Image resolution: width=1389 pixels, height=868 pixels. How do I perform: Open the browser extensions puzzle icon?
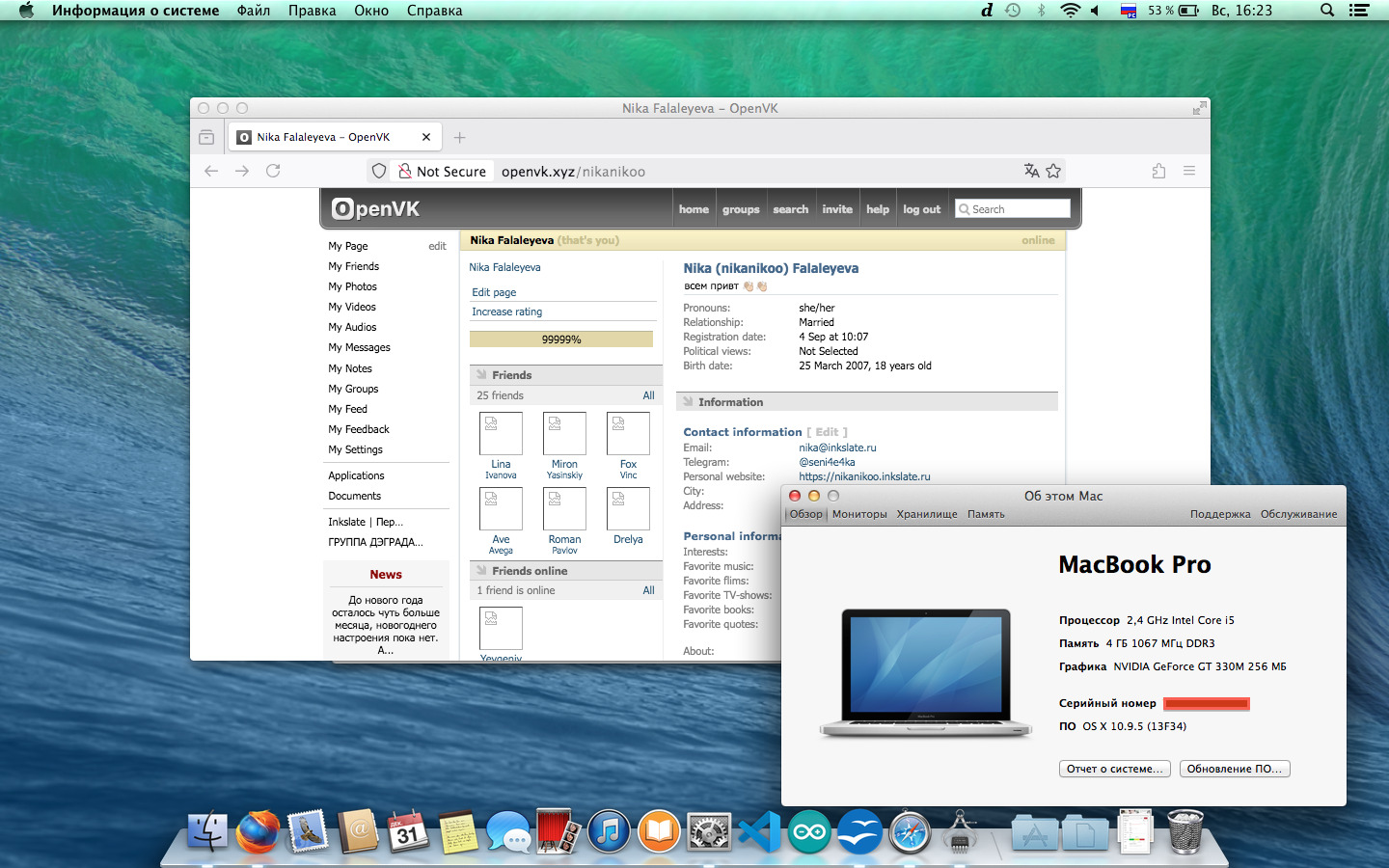coord(1158,171)
